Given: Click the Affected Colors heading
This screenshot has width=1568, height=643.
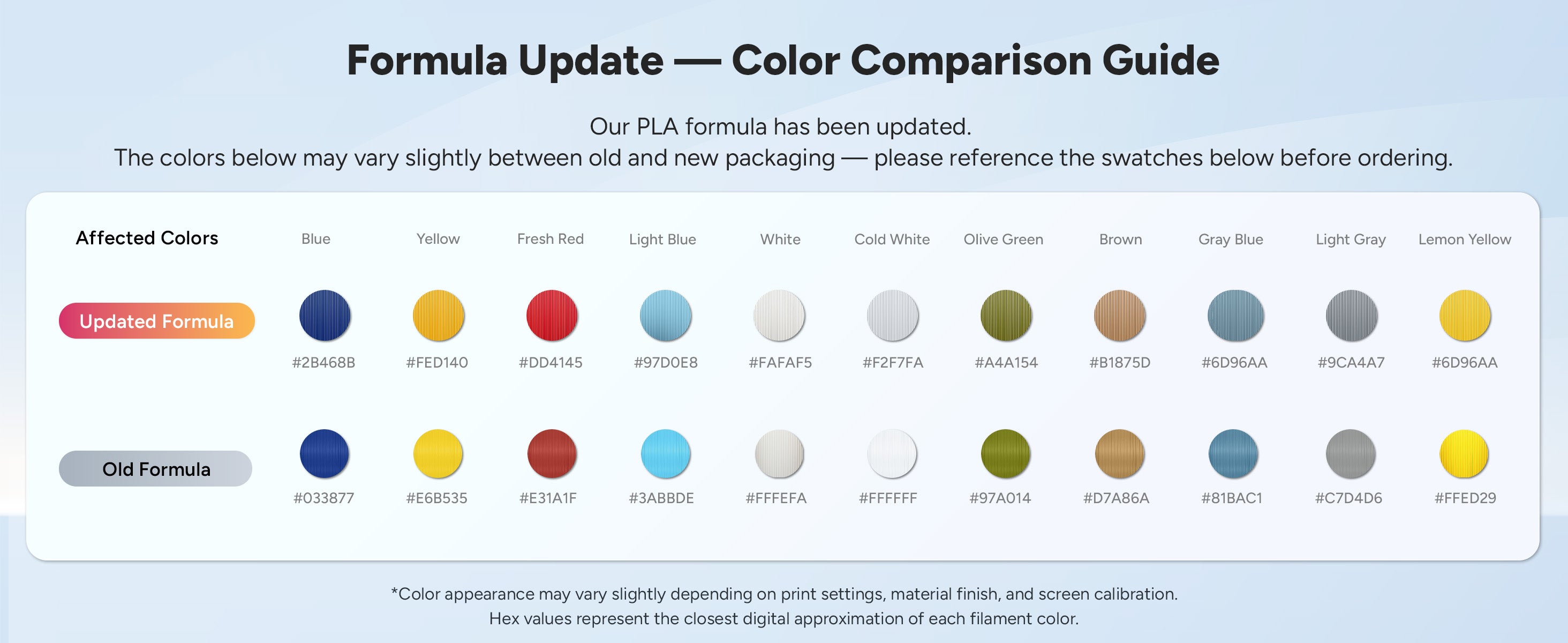Looking at the screenshot, I should (x=147, y=237).
